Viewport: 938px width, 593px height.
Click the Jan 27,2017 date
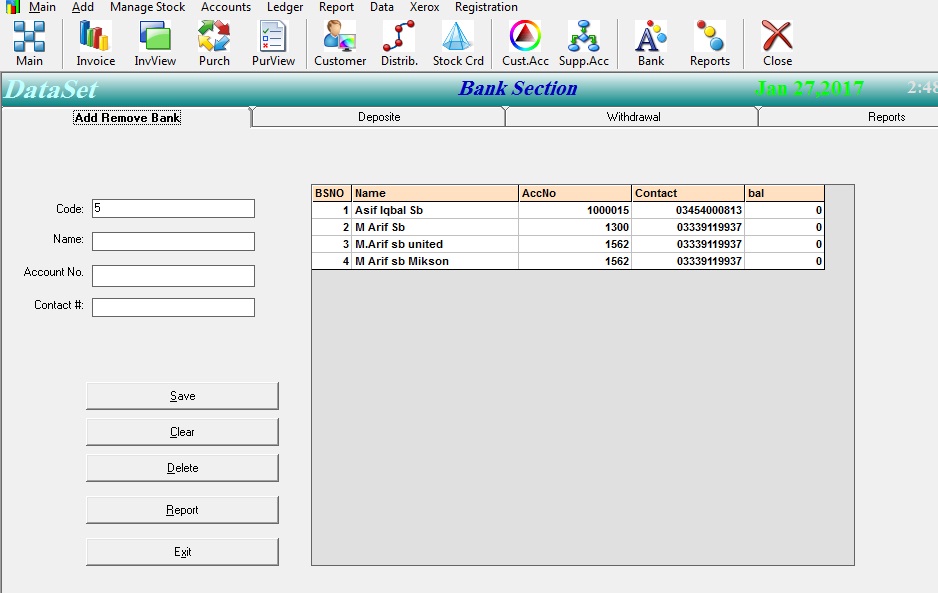pos(809,89)
